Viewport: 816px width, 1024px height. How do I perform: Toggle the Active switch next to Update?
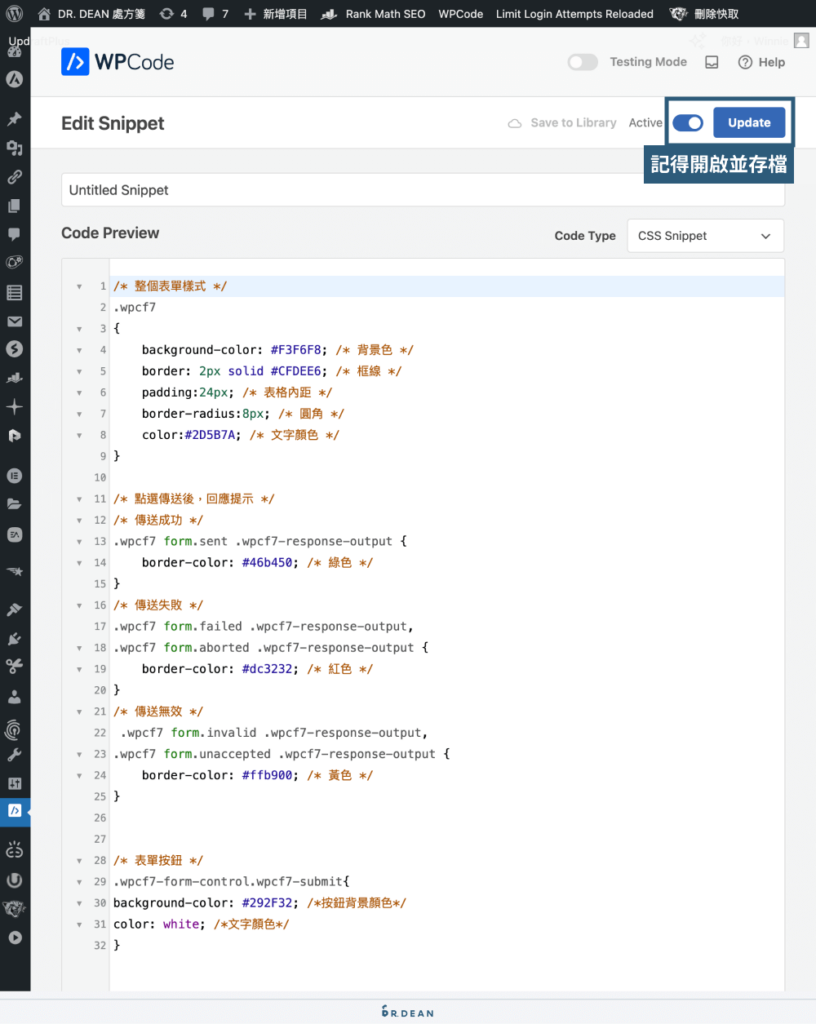[x=687, y=122]
